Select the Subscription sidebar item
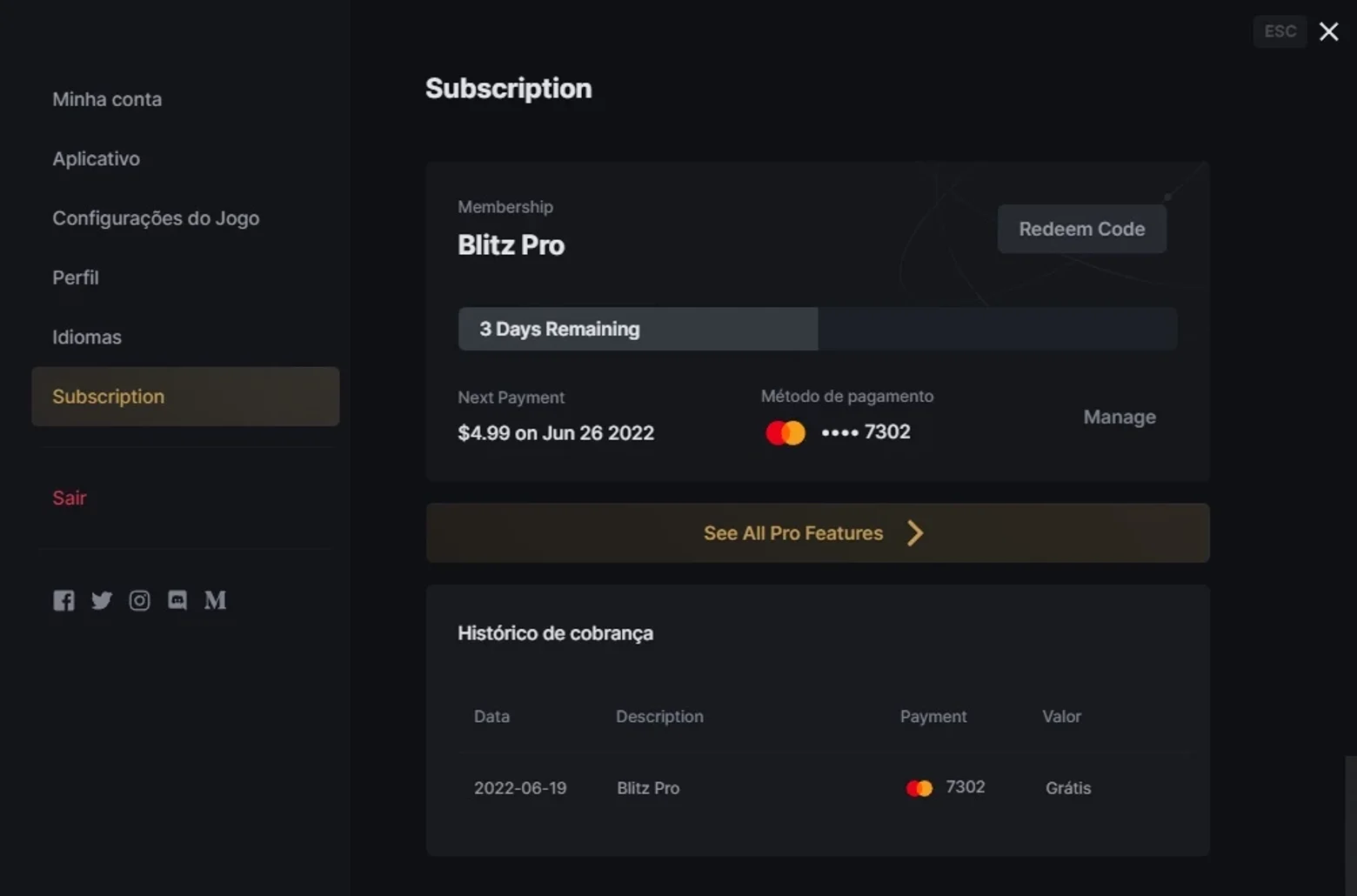Screen dimensions: 1357x896 [185, 397]
